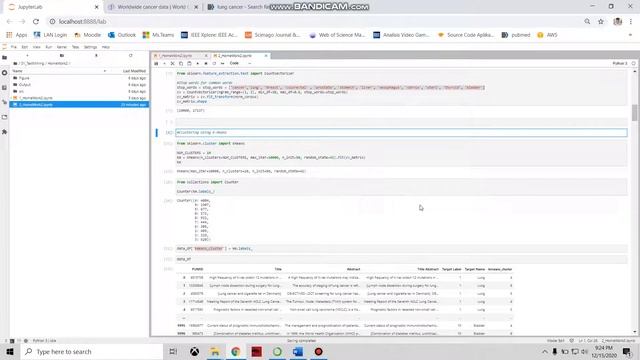Open the Running Terminals and Kernels sidebar icon

coord(4,73)
